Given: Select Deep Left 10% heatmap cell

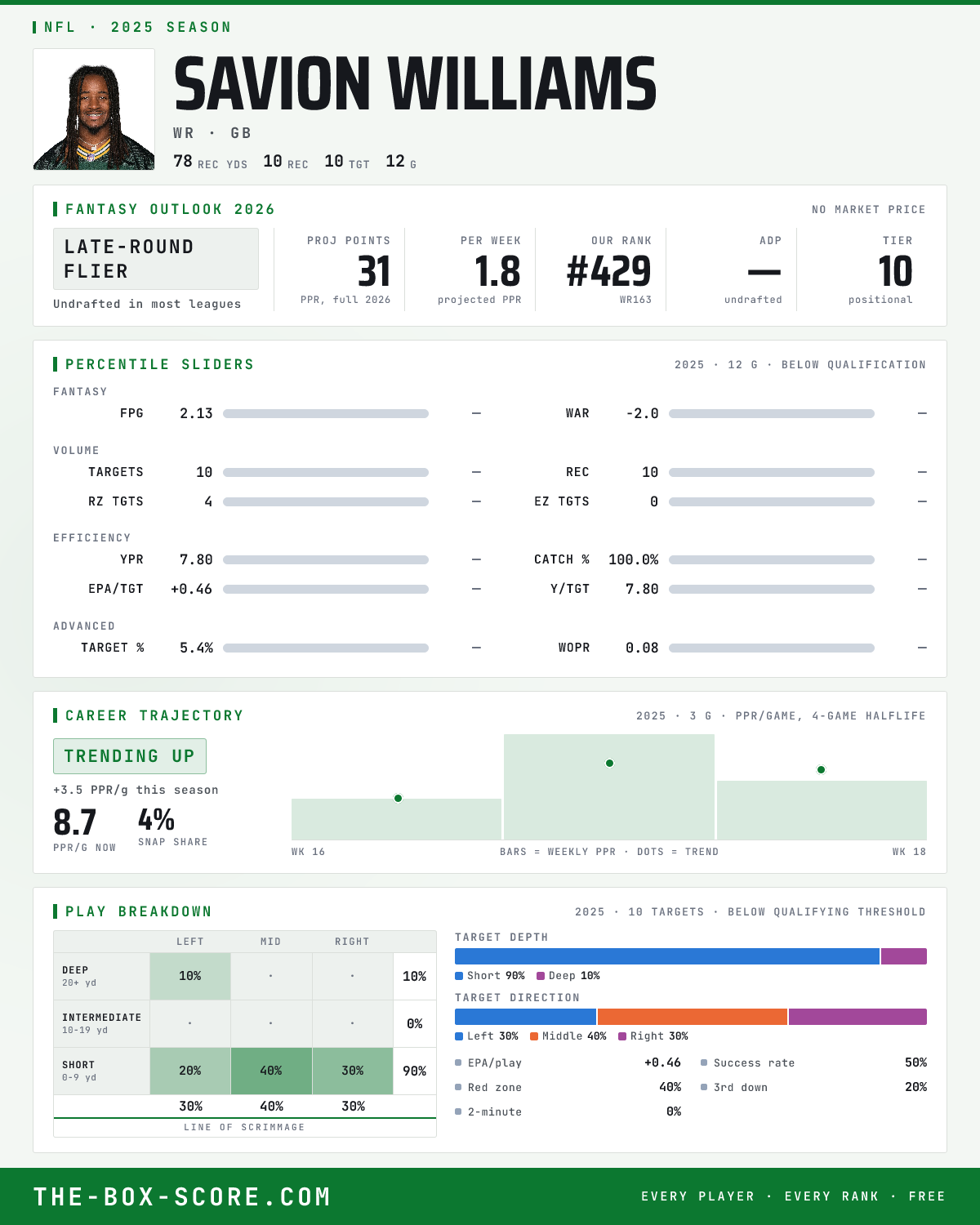Looking at the screenshot, I should tap(190, 976).
